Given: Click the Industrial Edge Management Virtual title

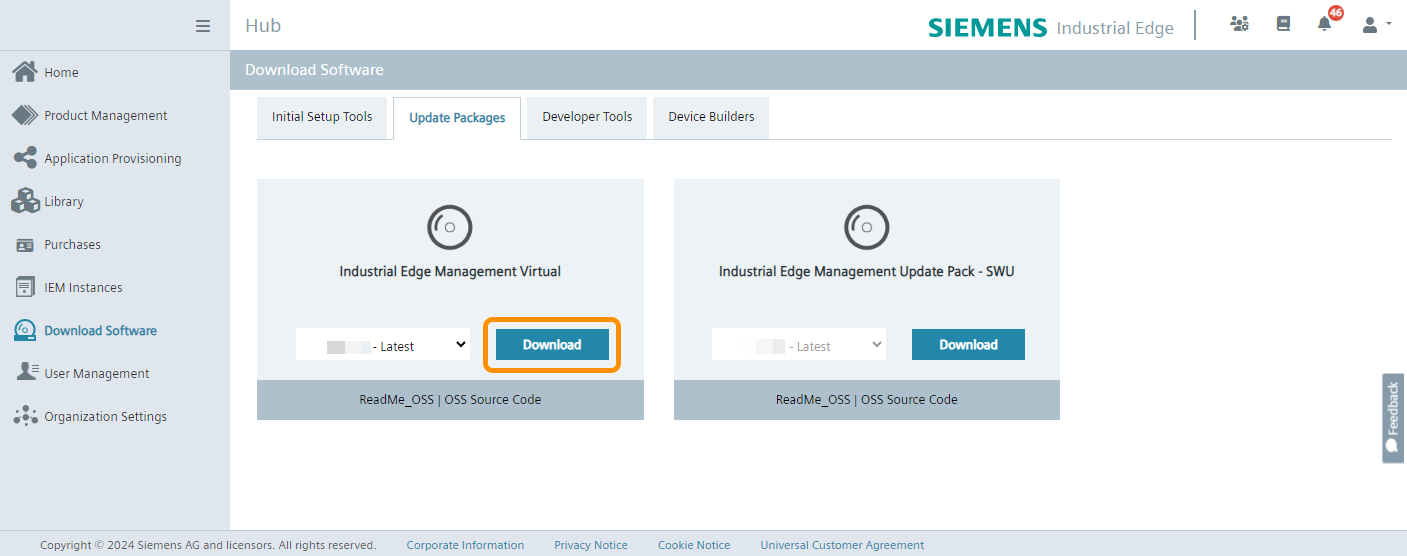Looking at the screenshot, I should click(x=450, y=271).
